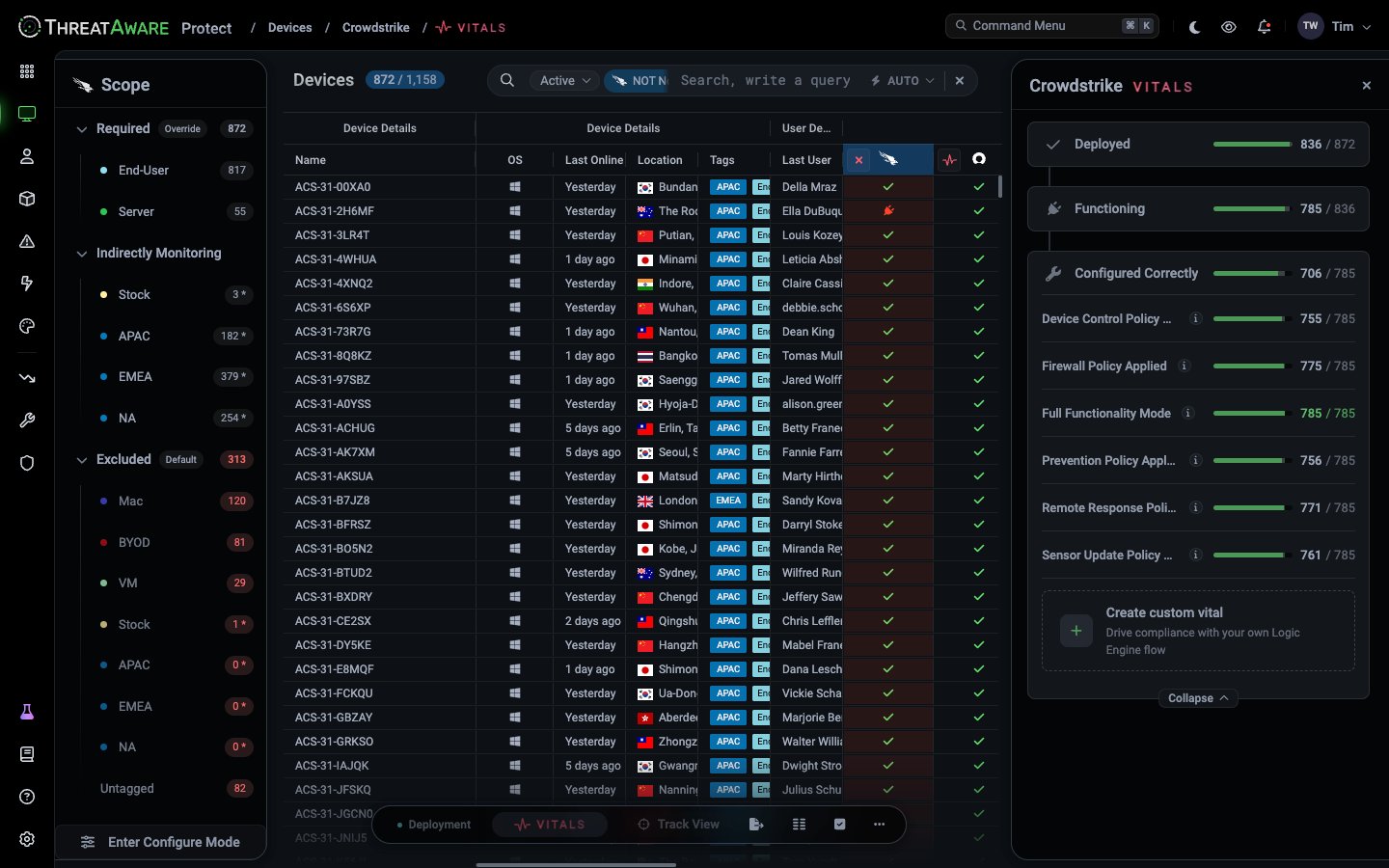The width and height of the screenshot is (1389, 868).
Task: Collapse the Required scope group
Action: (82, 129)
